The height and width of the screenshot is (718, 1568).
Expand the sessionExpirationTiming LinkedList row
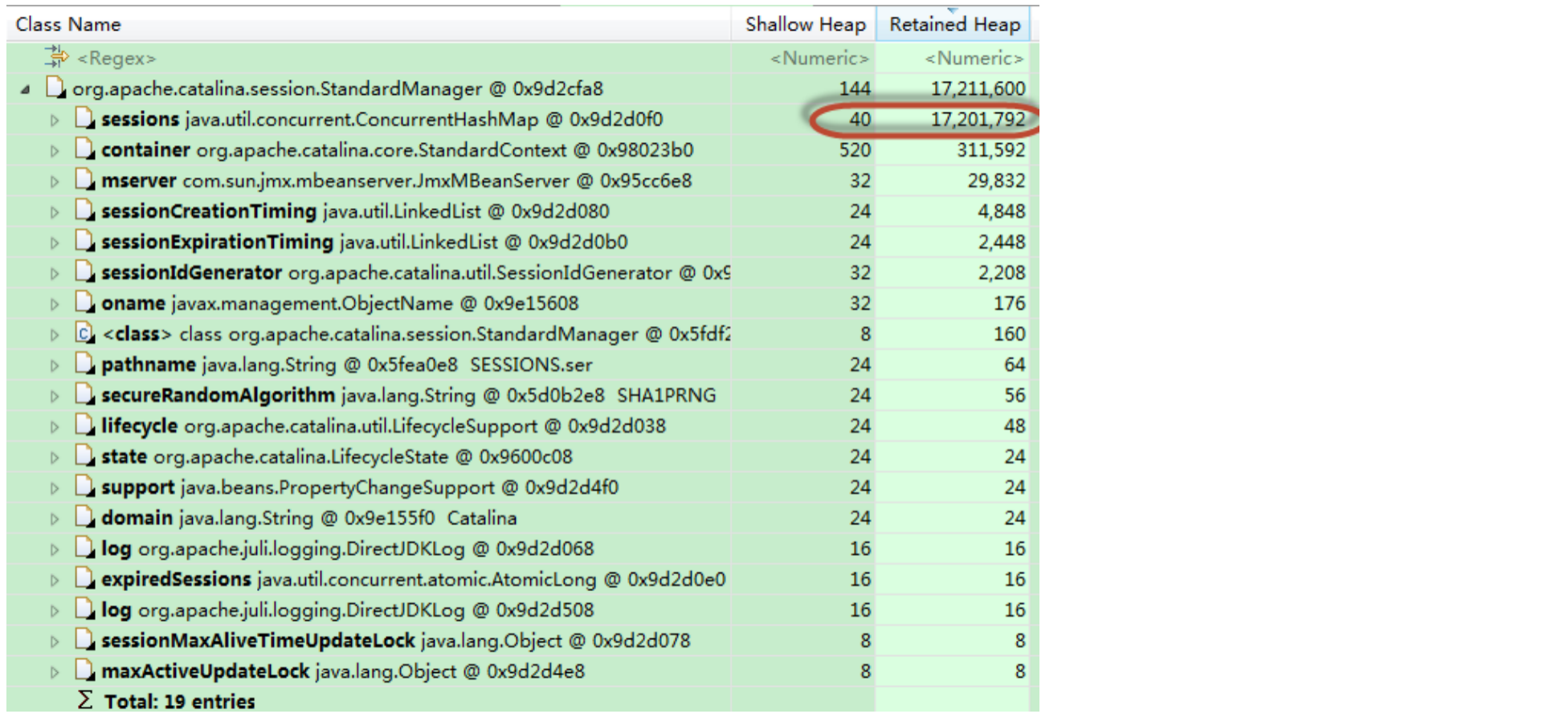tap(55, 243)
